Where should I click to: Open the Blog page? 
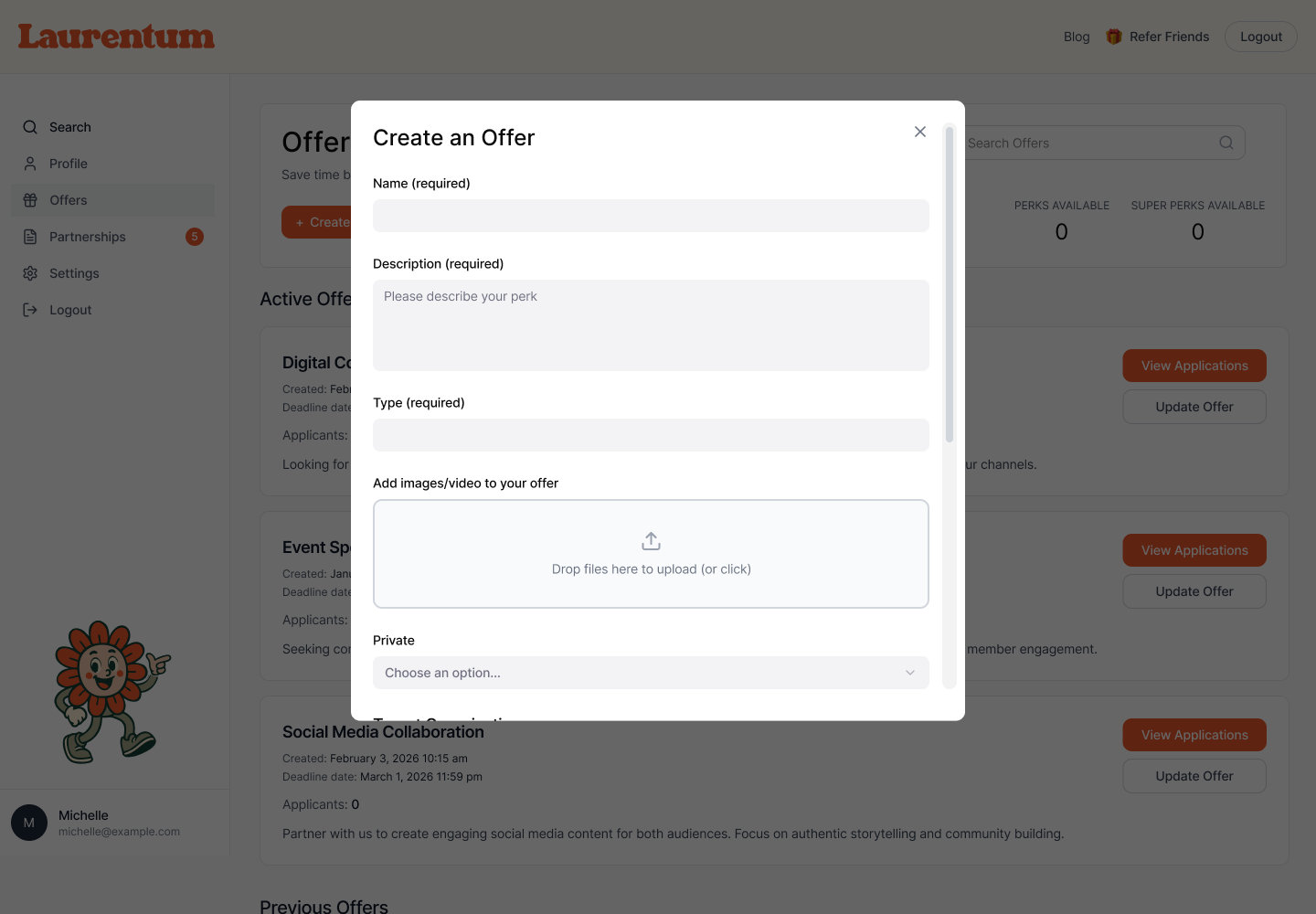tap(1077, 37)
